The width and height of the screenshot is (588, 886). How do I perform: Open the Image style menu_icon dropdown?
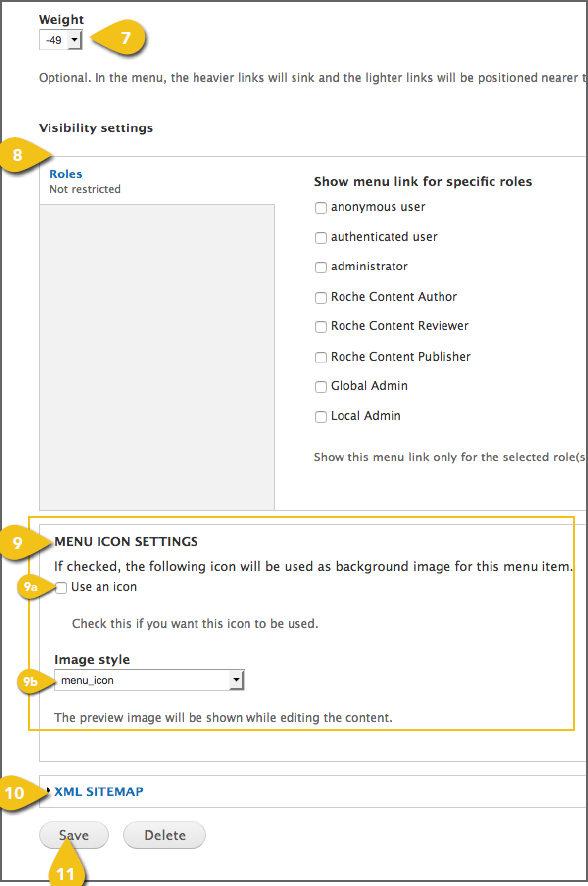point(149,680)
